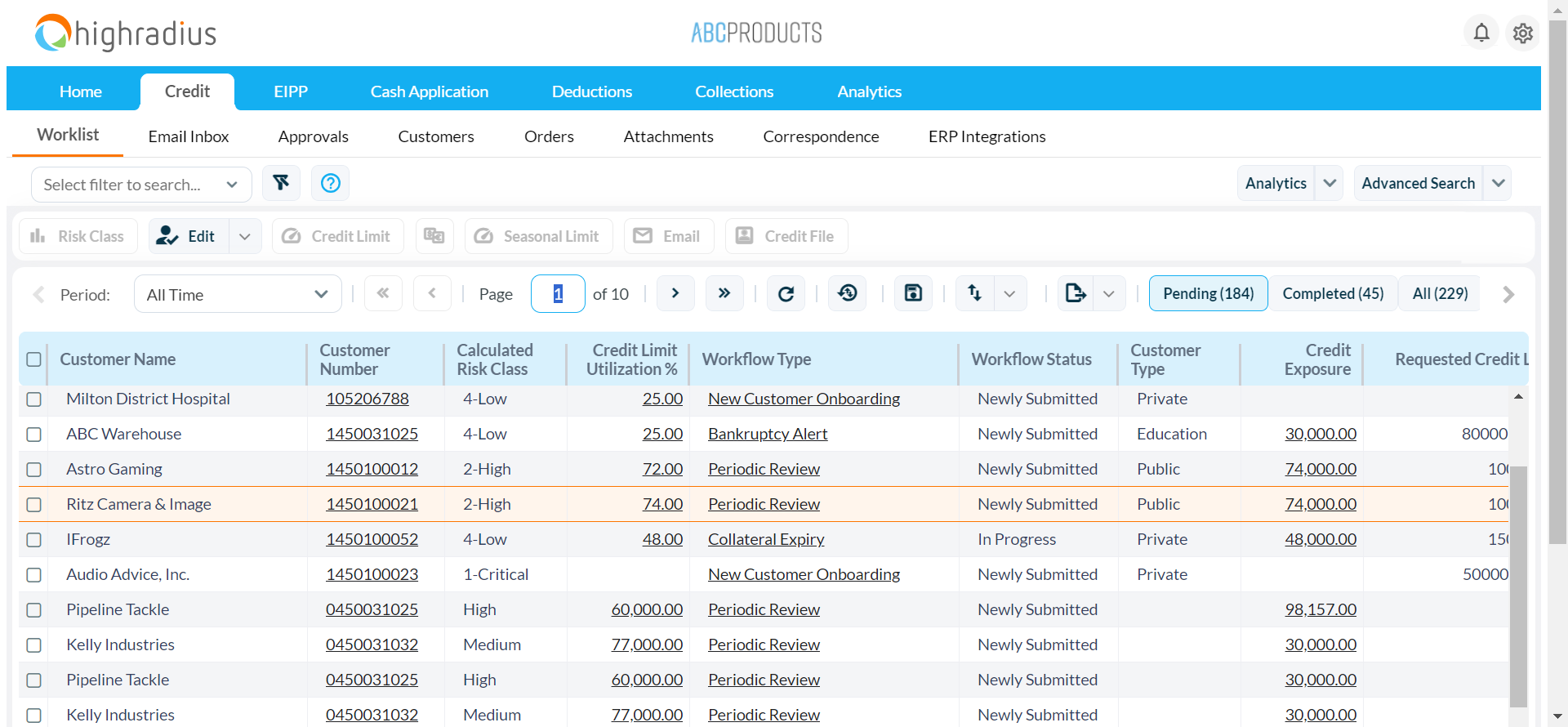1568x727 pixels.
Task: Open the help question mark icon
Action: (x=330, y=183)
